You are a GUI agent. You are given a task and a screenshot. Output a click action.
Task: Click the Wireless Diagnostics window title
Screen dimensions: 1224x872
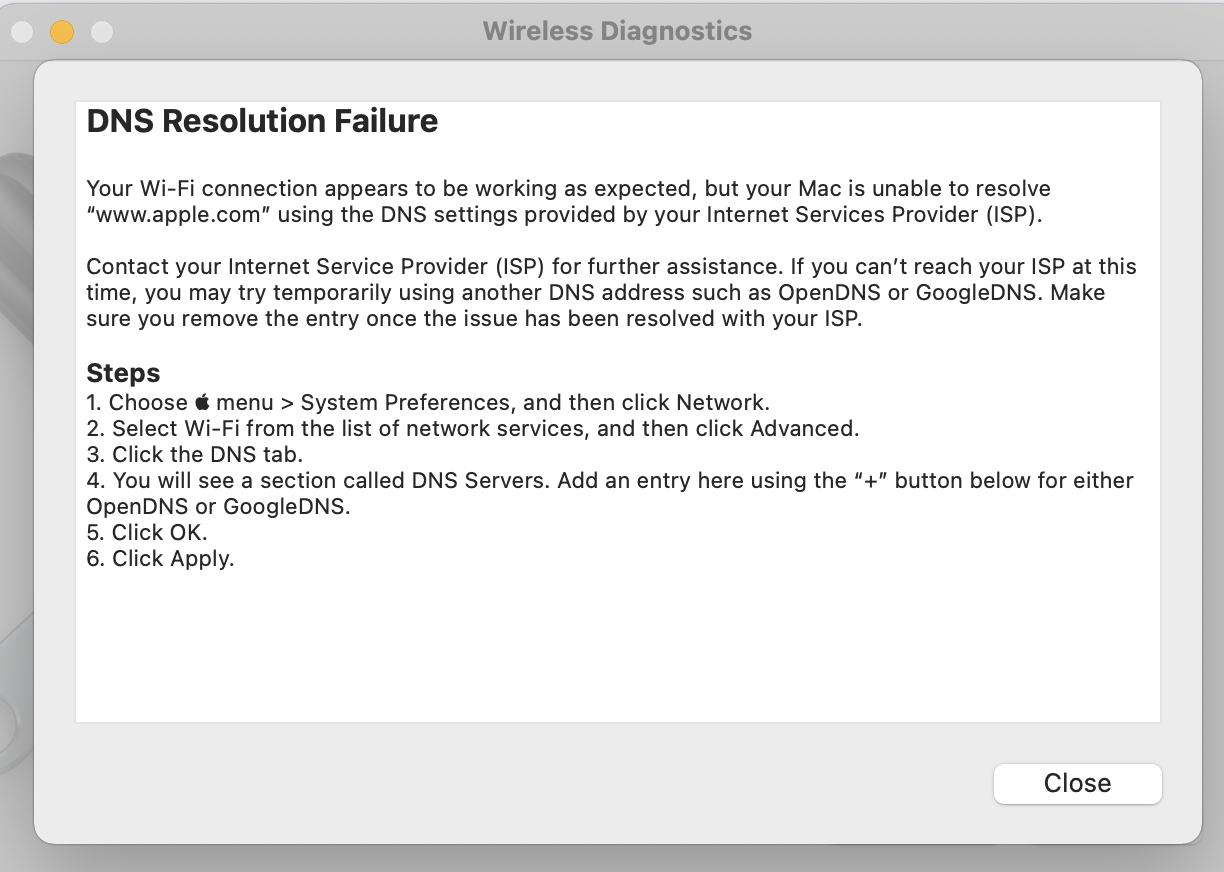pyautogui.click(x=617, y=31)
